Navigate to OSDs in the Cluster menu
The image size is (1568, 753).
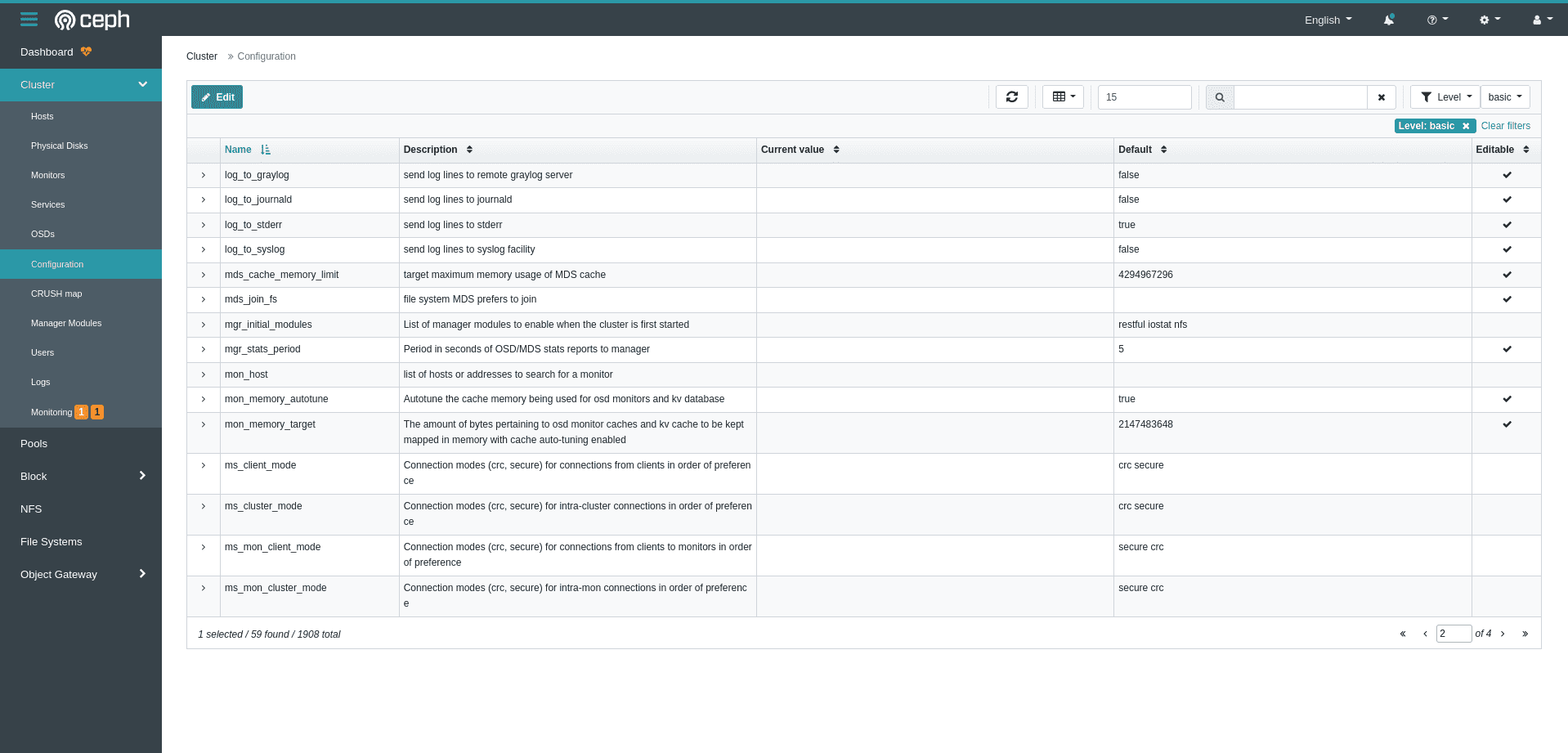click(43, 234)
